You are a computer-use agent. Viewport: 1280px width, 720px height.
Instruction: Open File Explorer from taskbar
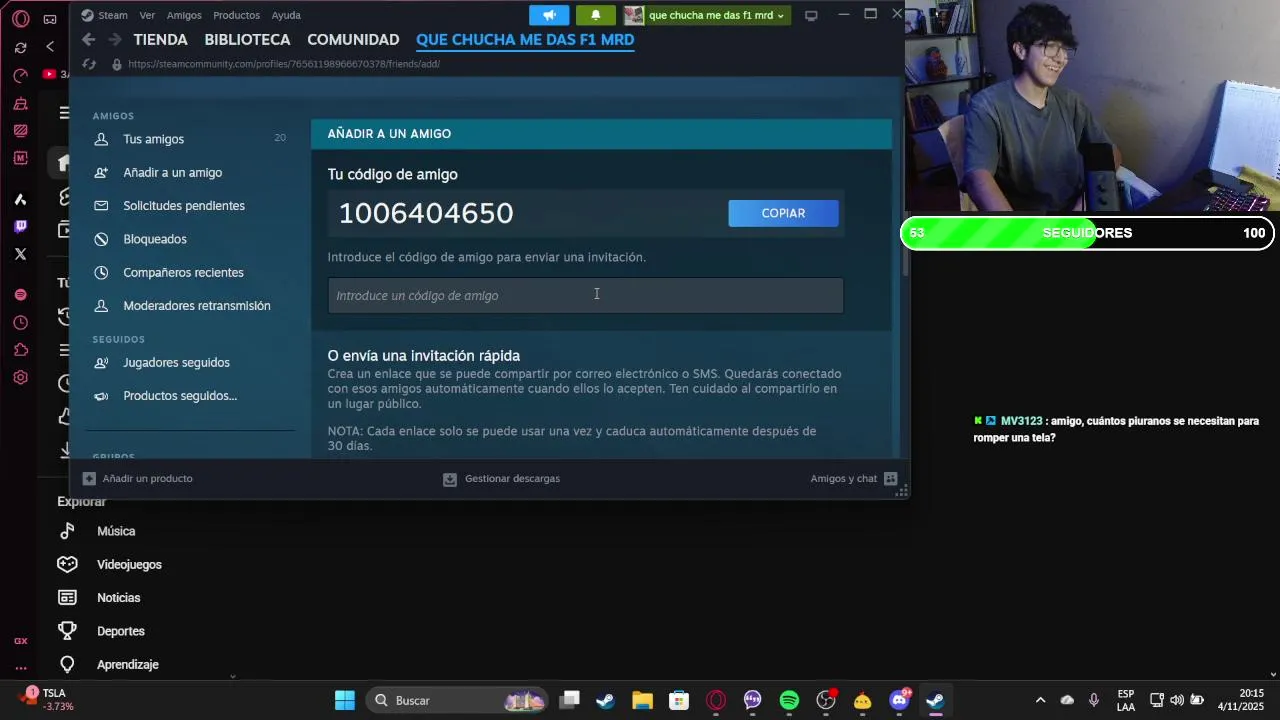(x=641, y=700)
